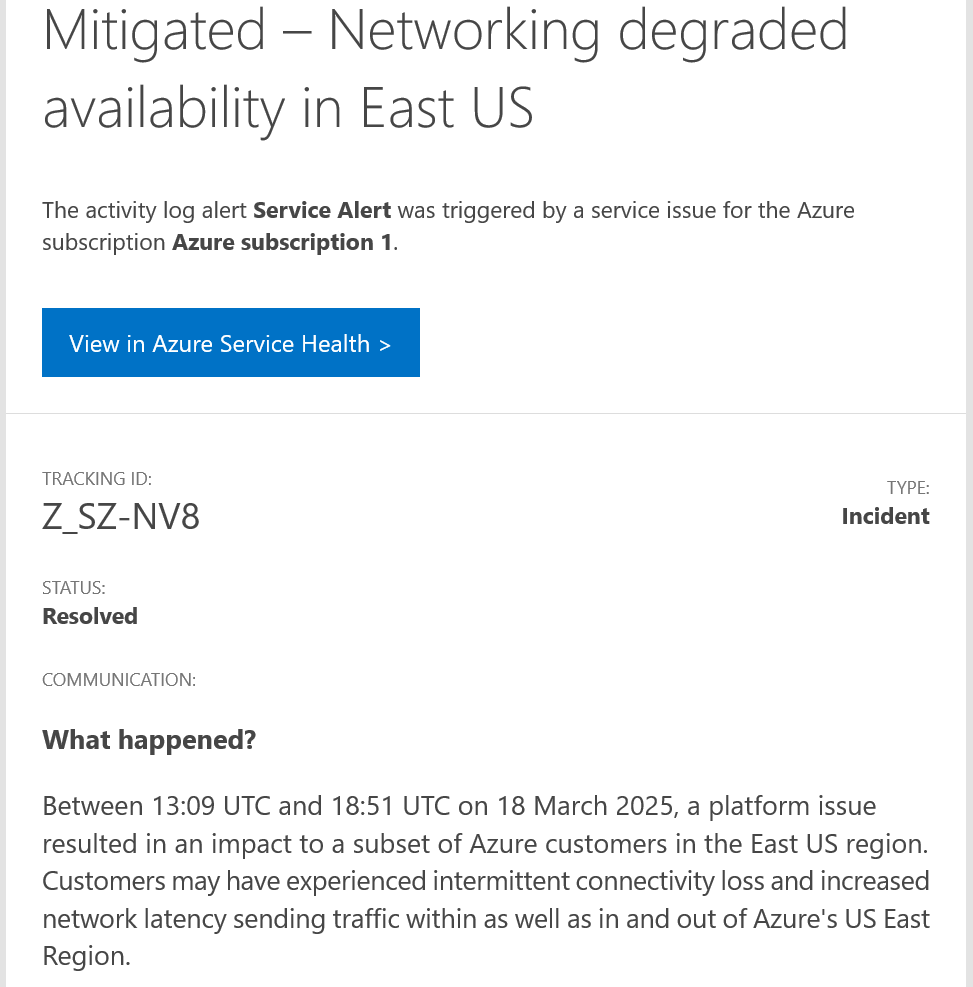This screenshot has width=973, height=987.
Task: Click the bold Azure subscription 1 text
Action: [282, 242]
